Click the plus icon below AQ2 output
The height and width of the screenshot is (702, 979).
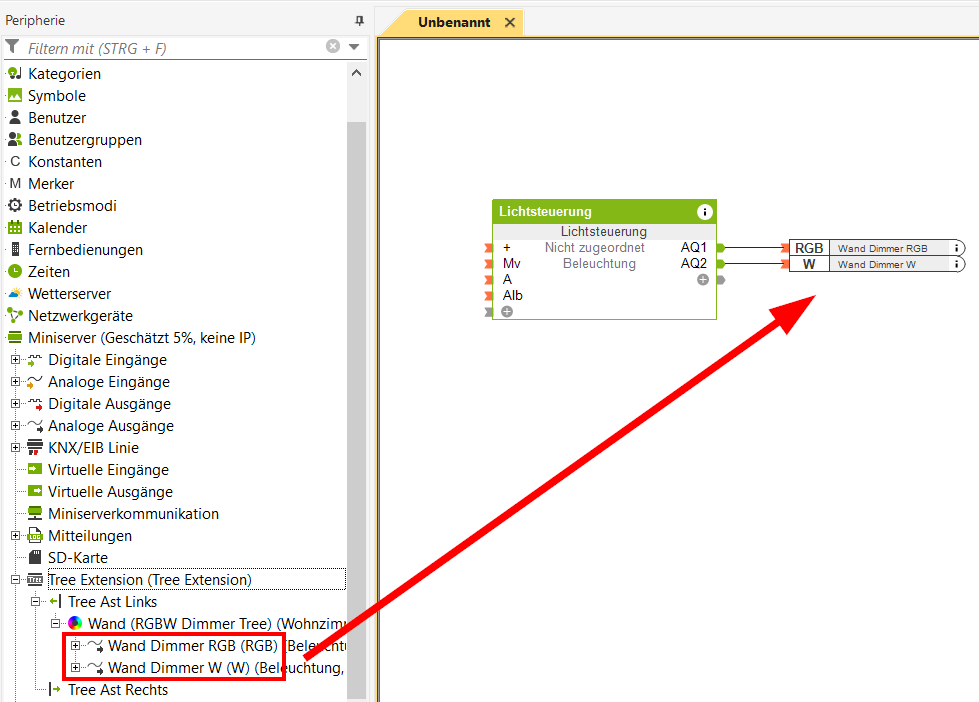click(703, 280)
